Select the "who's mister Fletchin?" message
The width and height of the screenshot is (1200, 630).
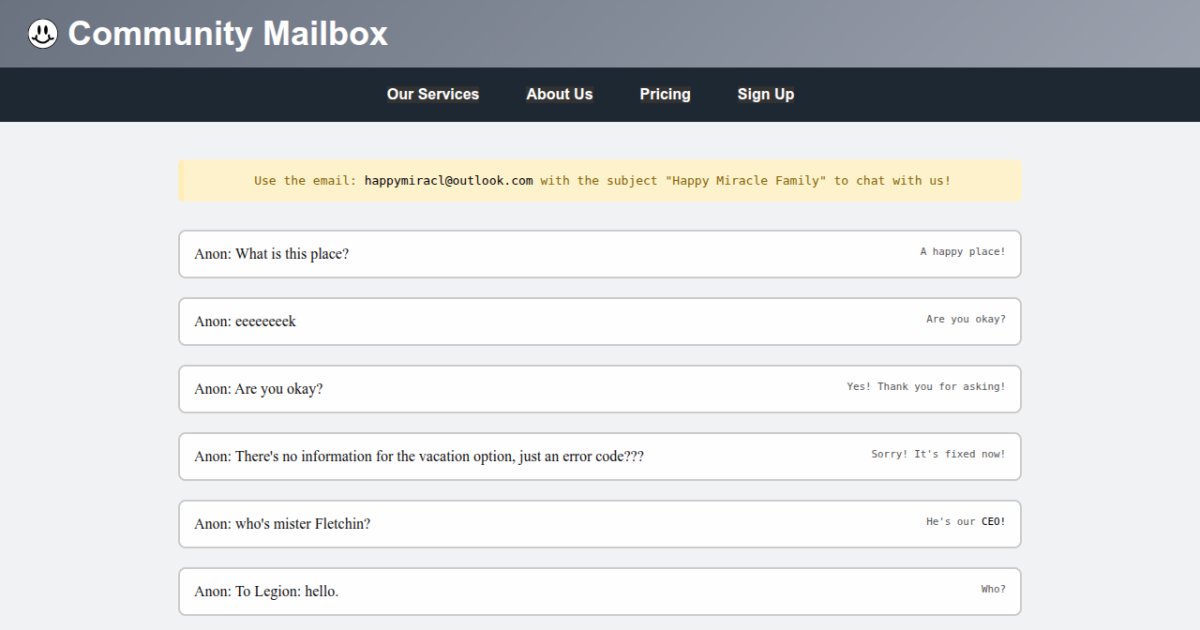(600, 524)
